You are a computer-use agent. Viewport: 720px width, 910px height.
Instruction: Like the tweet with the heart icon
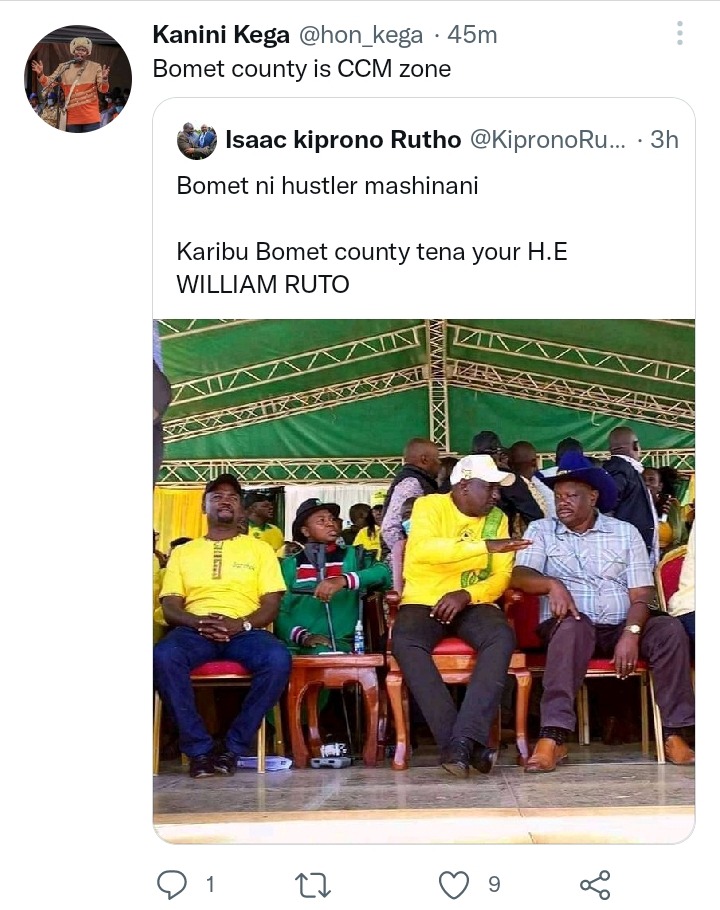click(453, 885)
